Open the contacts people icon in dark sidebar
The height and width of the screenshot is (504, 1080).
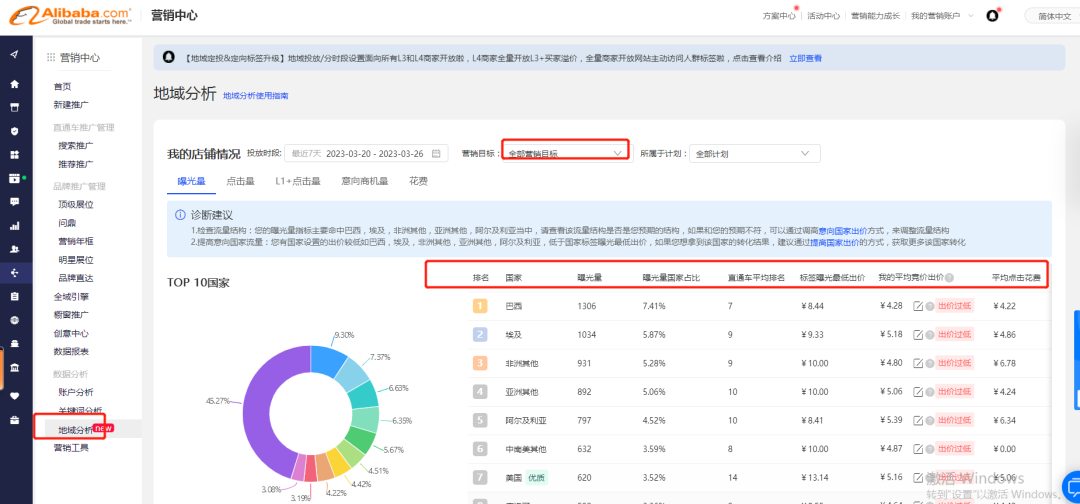point(14,249)
